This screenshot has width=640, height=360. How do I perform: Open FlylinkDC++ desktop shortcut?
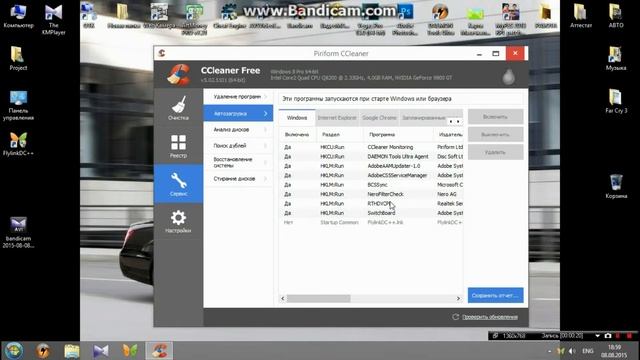18,144
